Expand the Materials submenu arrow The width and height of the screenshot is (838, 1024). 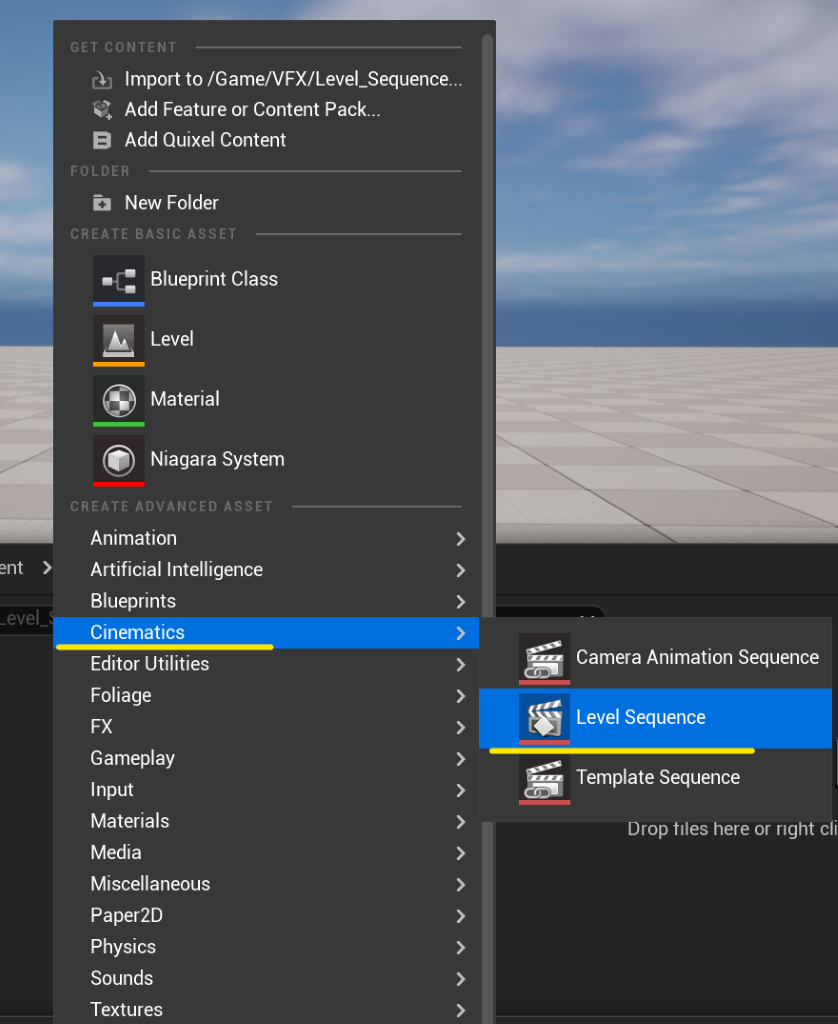pyautogui.click(x=460, y=822)
